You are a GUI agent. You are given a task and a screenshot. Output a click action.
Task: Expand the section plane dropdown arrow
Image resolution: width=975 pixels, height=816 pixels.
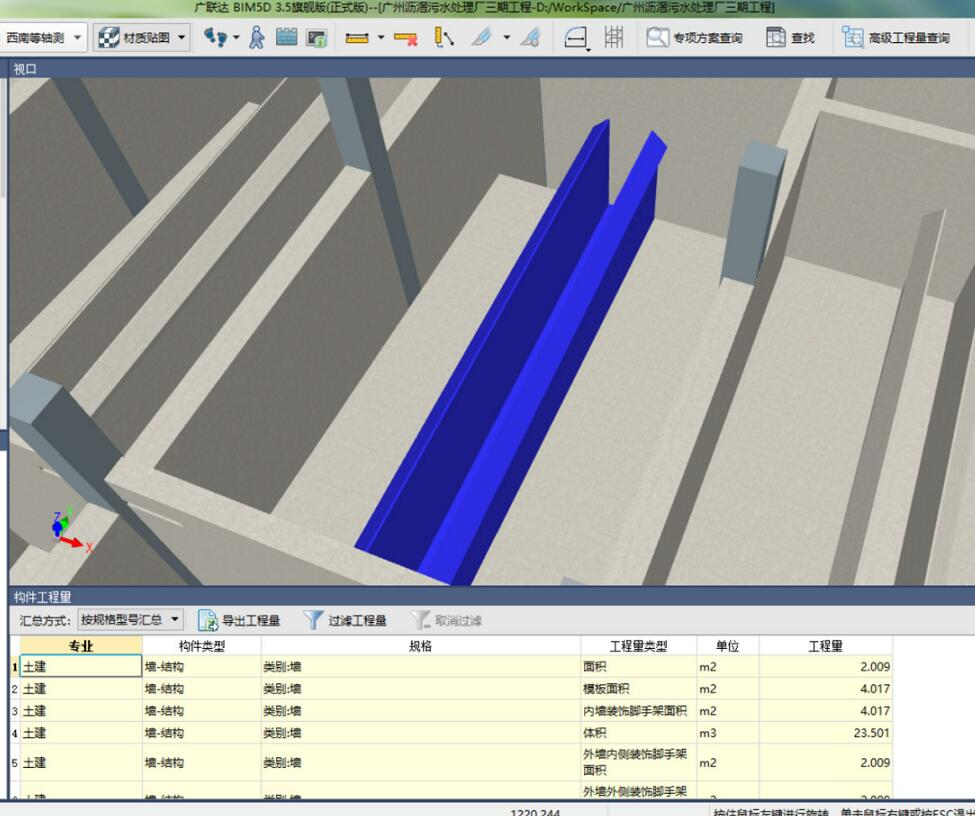(x=507, y=38)
